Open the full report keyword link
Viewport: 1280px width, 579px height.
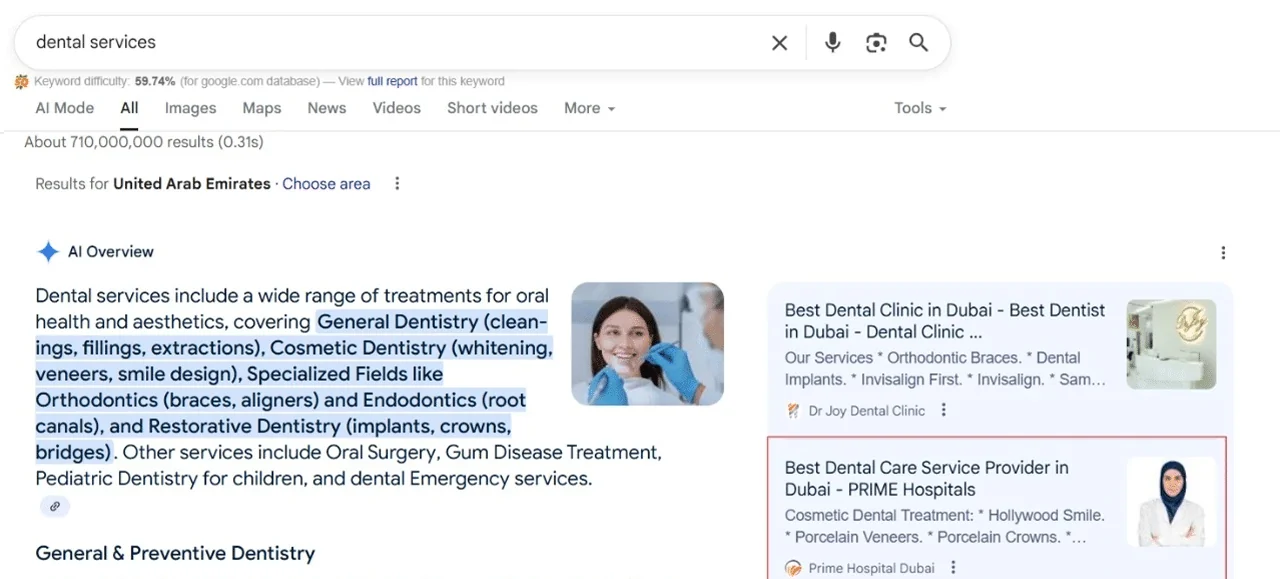pyautogui.click(x=392, y=81)
